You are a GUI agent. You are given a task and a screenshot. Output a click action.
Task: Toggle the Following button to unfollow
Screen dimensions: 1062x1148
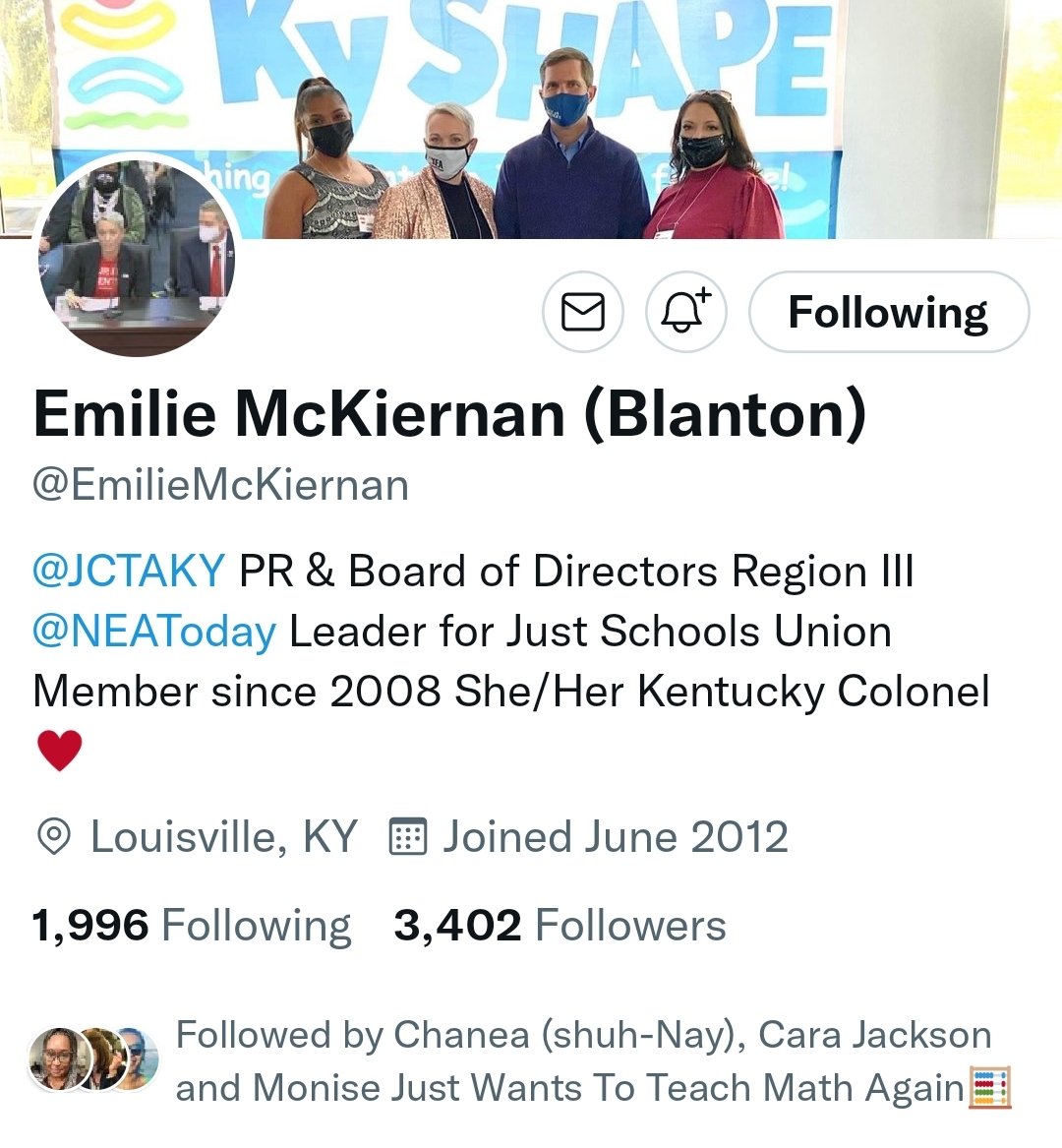point(889,312)
